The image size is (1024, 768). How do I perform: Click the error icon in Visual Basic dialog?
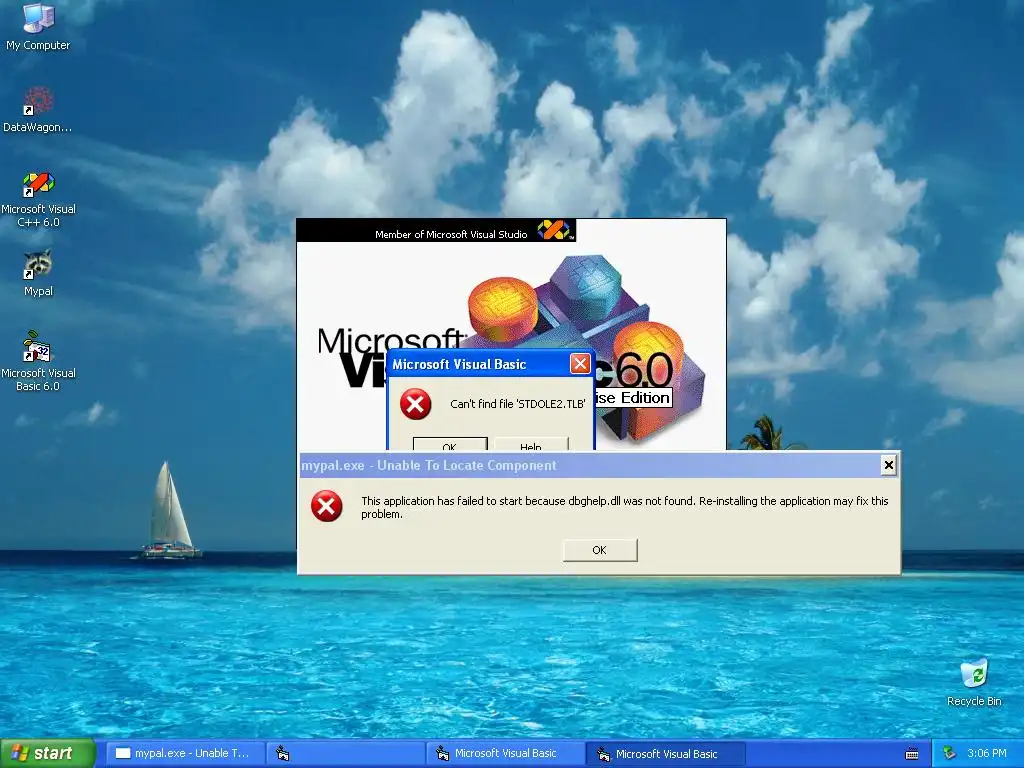coord(415,404)
